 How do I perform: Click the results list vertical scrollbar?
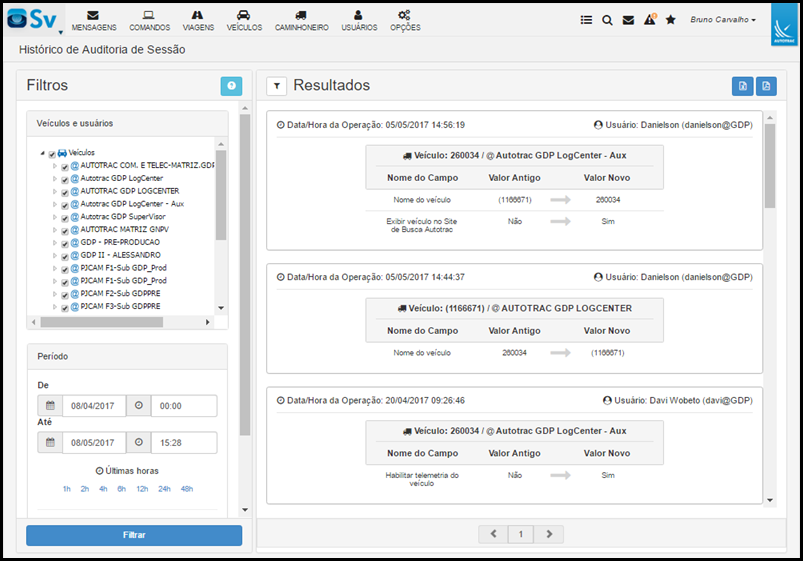(x=770, y=165)
